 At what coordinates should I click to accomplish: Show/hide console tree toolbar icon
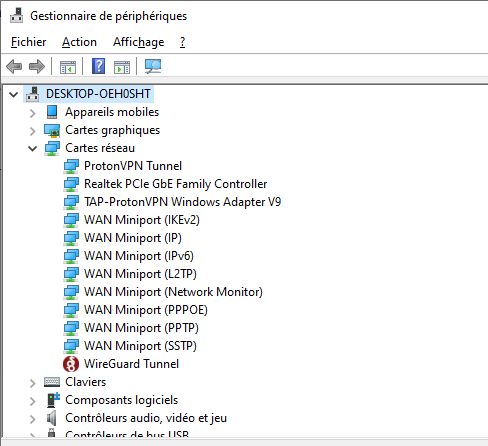click(68, 67)
